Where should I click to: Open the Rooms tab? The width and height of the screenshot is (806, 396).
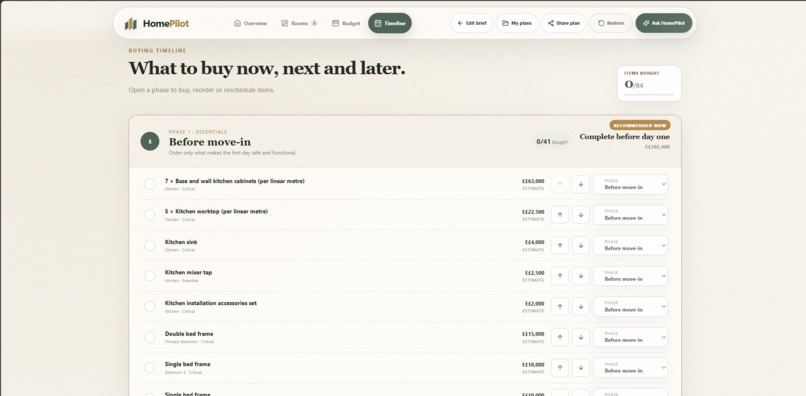pyautogui.click(x=299, y=23)
